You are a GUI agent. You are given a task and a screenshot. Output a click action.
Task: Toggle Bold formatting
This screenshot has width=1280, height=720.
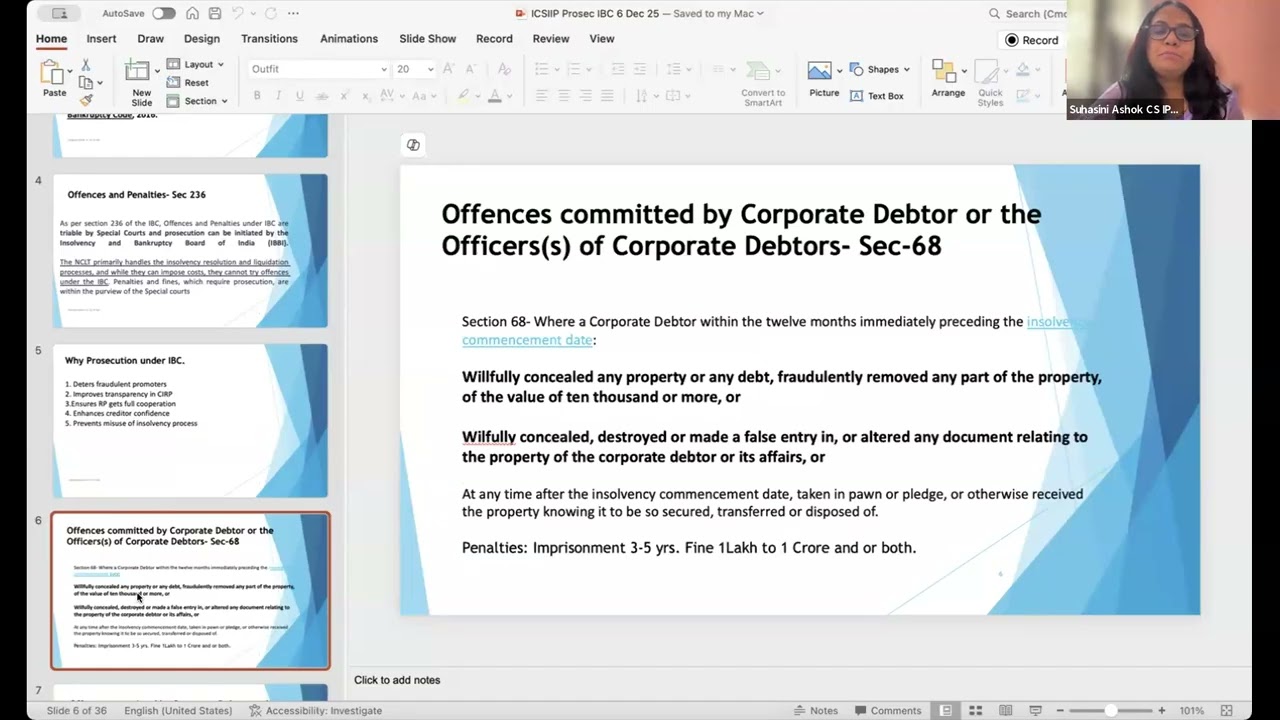pyautogui.click(x=257, y=96)
